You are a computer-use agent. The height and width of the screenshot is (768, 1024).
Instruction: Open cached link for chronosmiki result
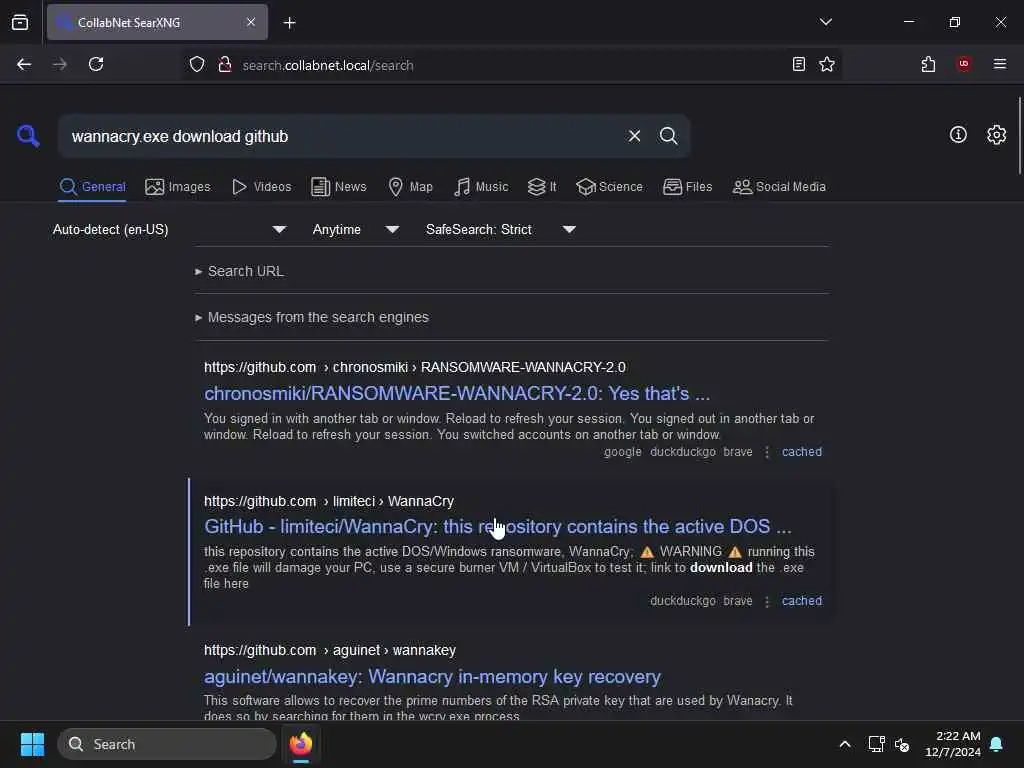click(x=801, y=452)
